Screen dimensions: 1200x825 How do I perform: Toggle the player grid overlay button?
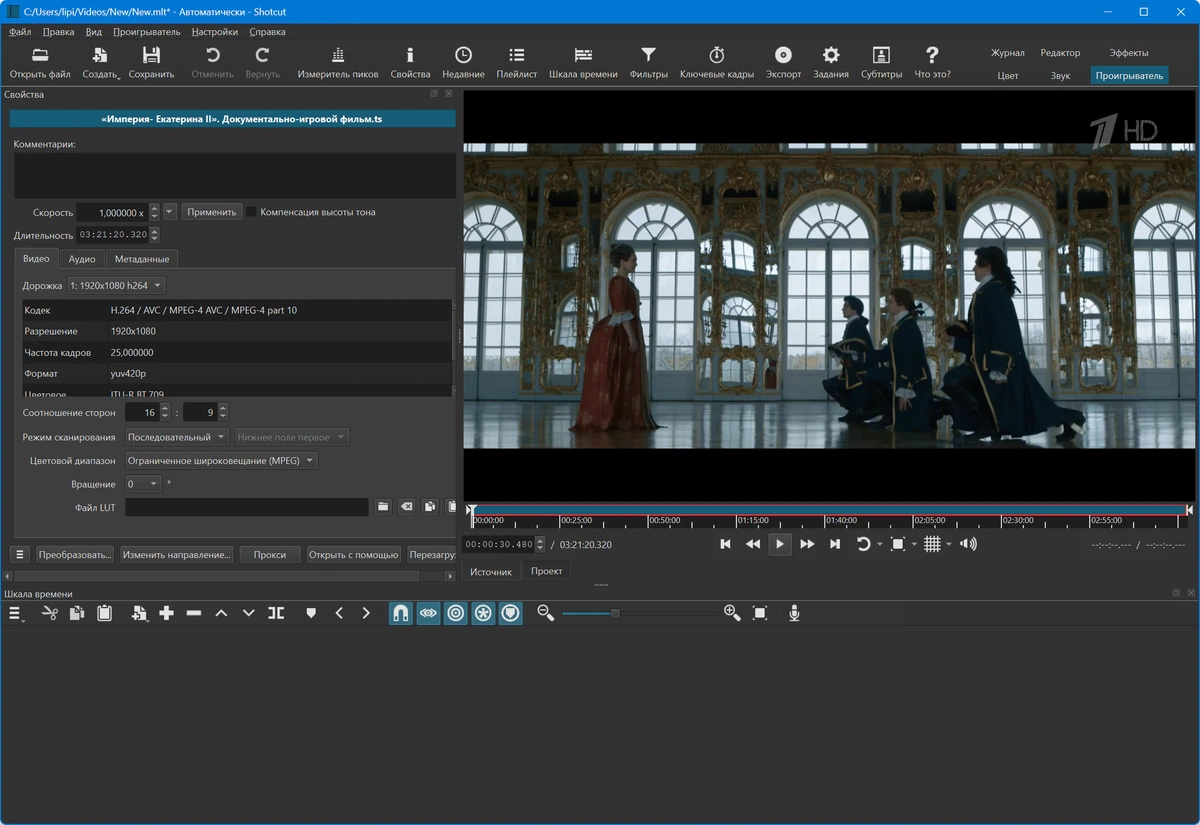(932, 544)
